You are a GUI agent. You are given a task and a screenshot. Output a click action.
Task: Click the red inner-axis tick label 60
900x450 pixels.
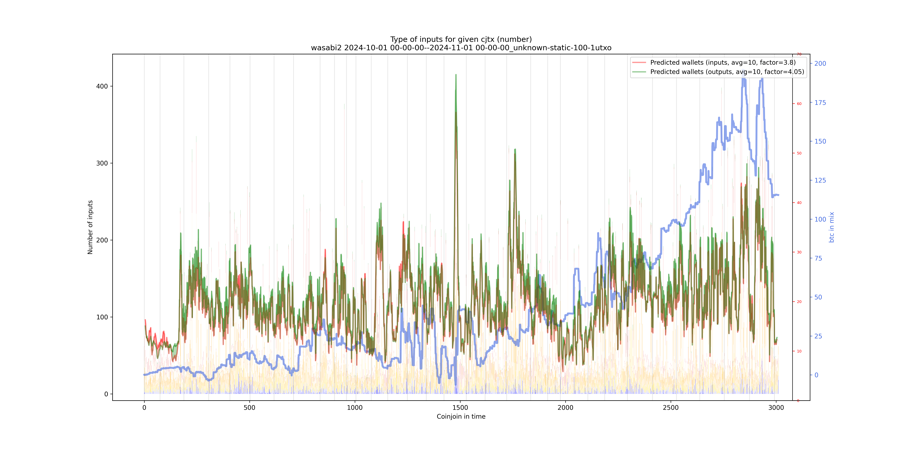coord(799,104)
